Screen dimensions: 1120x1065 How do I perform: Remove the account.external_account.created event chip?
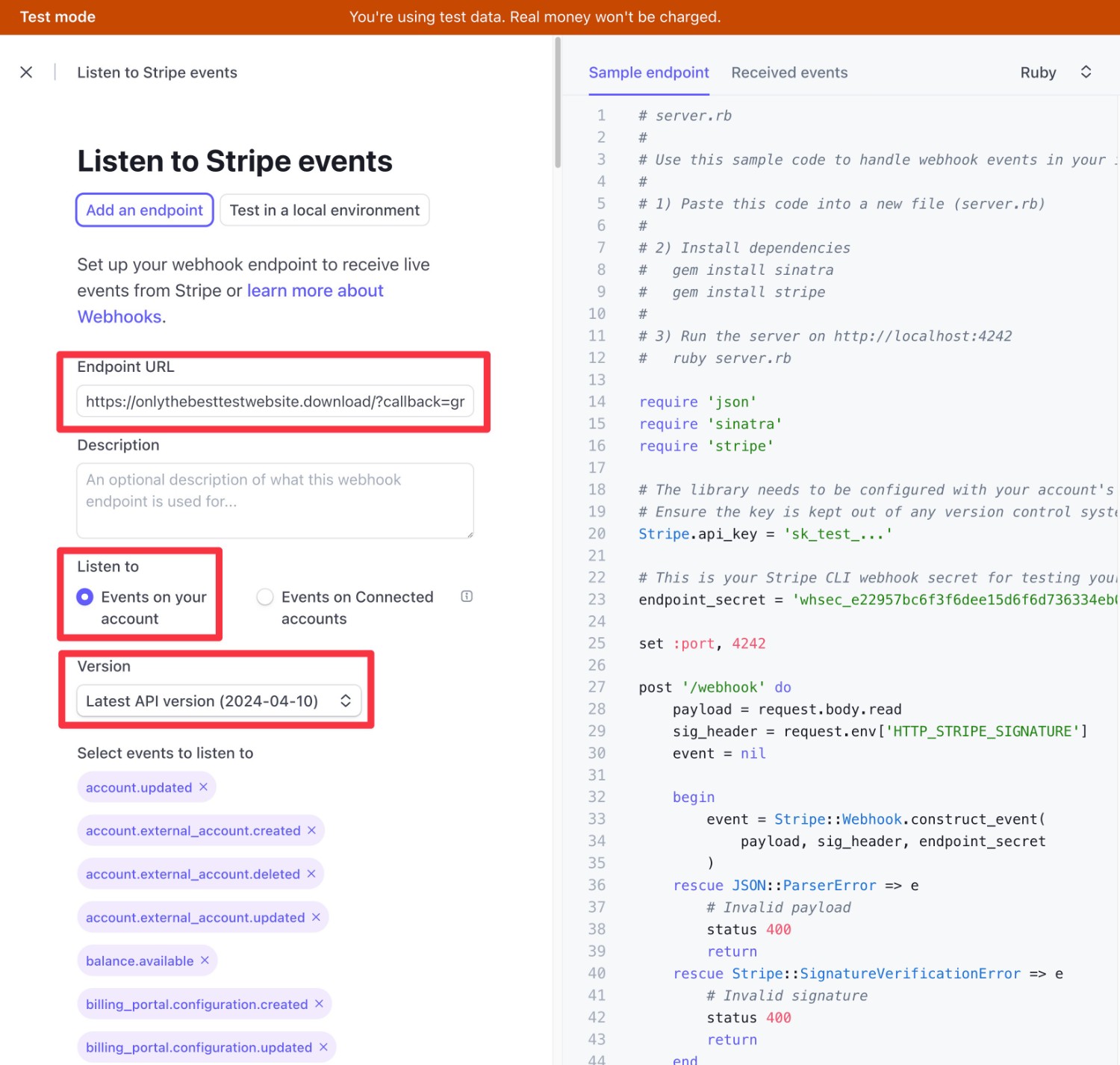click(x=311, y=830)
